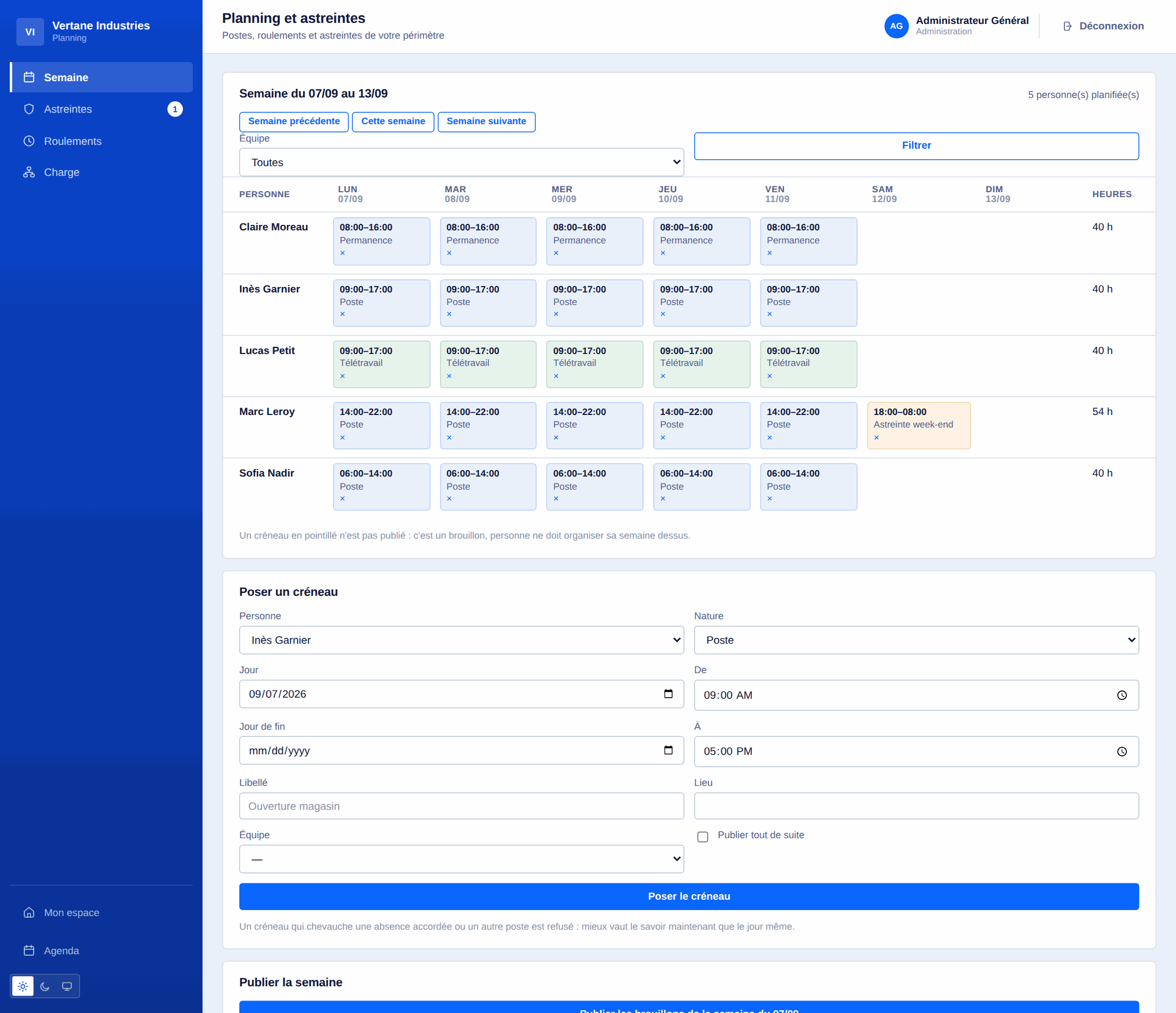1176x1013 pixels.
Task: Remove Lucas Petit's Monday Télétravail slot
Action: coord(342,376)
